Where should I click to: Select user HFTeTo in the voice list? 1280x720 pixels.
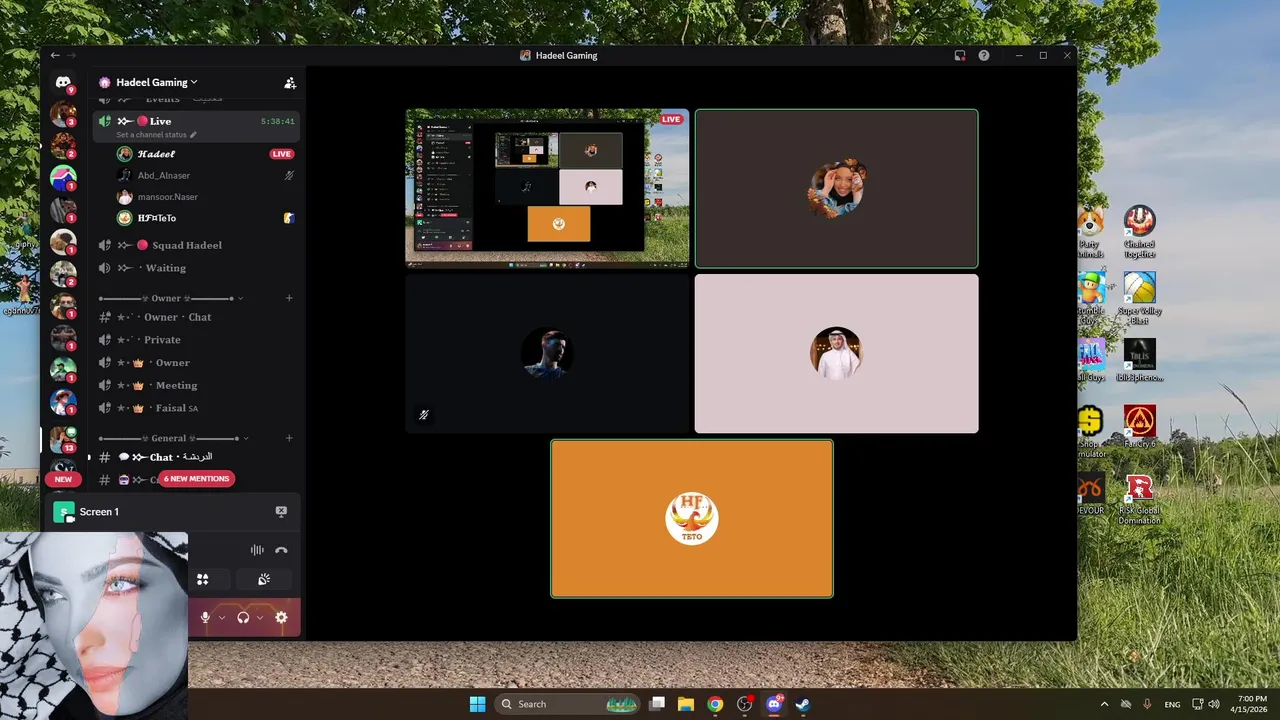click(x=205, y=218)
